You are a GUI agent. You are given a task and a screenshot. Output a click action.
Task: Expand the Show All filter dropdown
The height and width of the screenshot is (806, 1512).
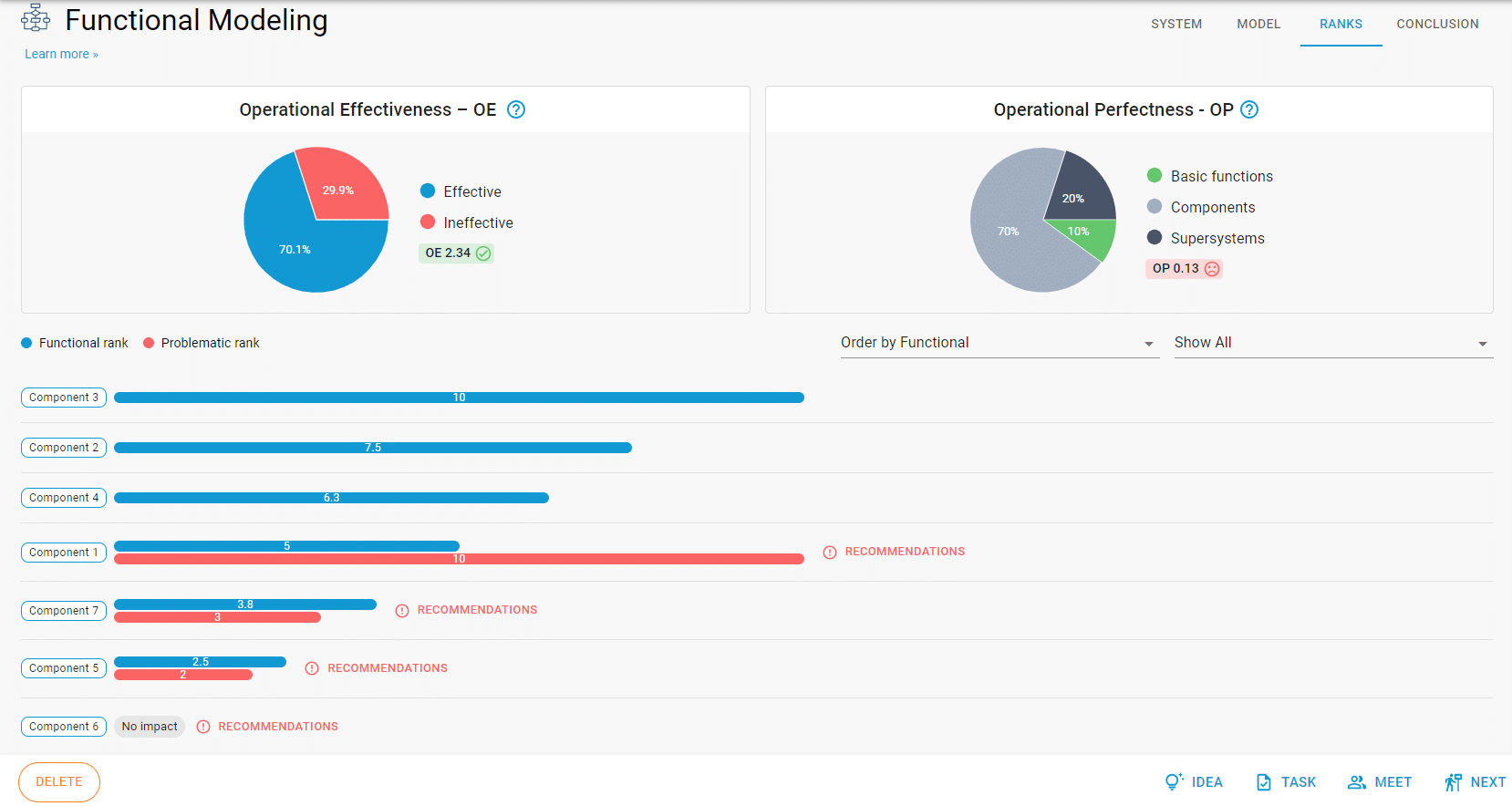1332,343
